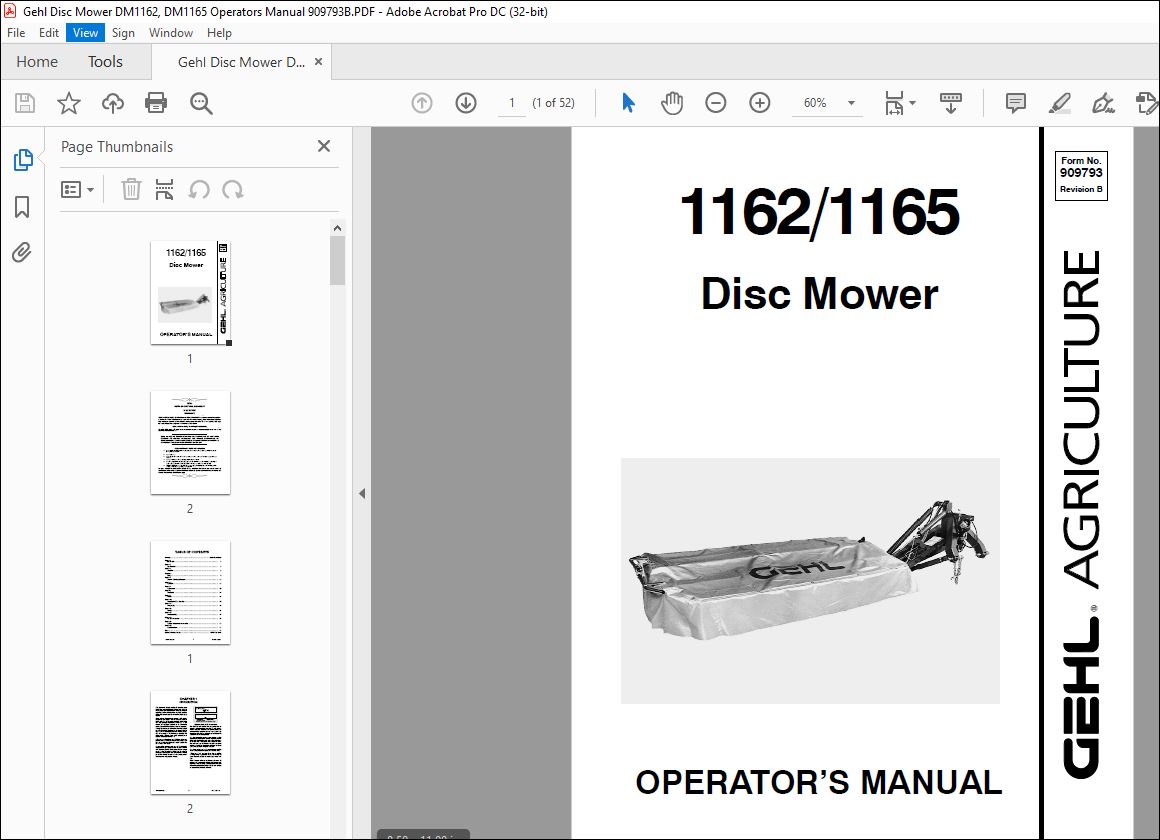Switch to the Tools tab
The height and width of the screenshot is (840, 1160).
click(105, 61)
